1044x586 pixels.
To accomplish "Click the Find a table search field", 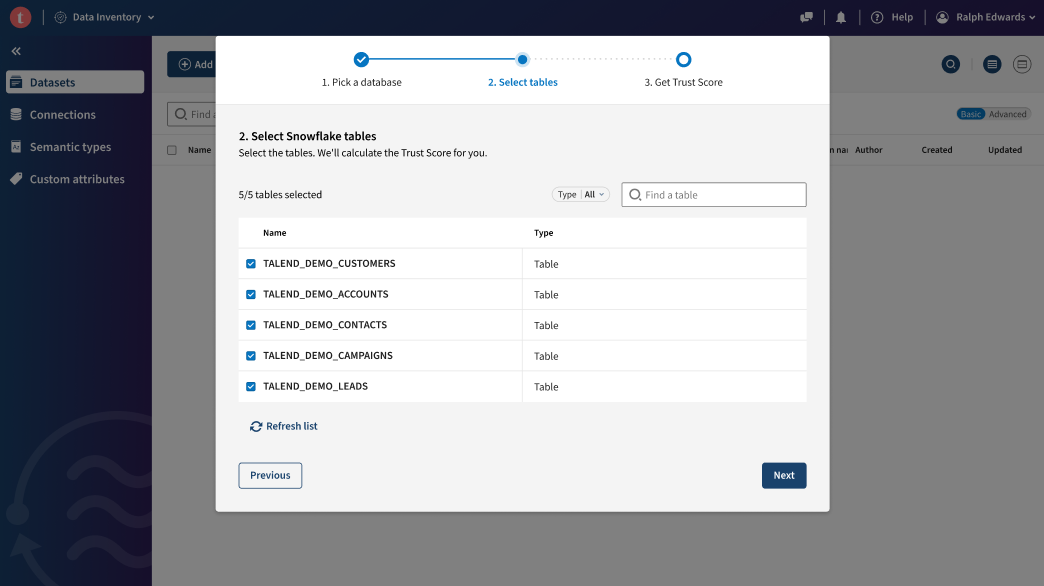I will [x=722, y=195].
